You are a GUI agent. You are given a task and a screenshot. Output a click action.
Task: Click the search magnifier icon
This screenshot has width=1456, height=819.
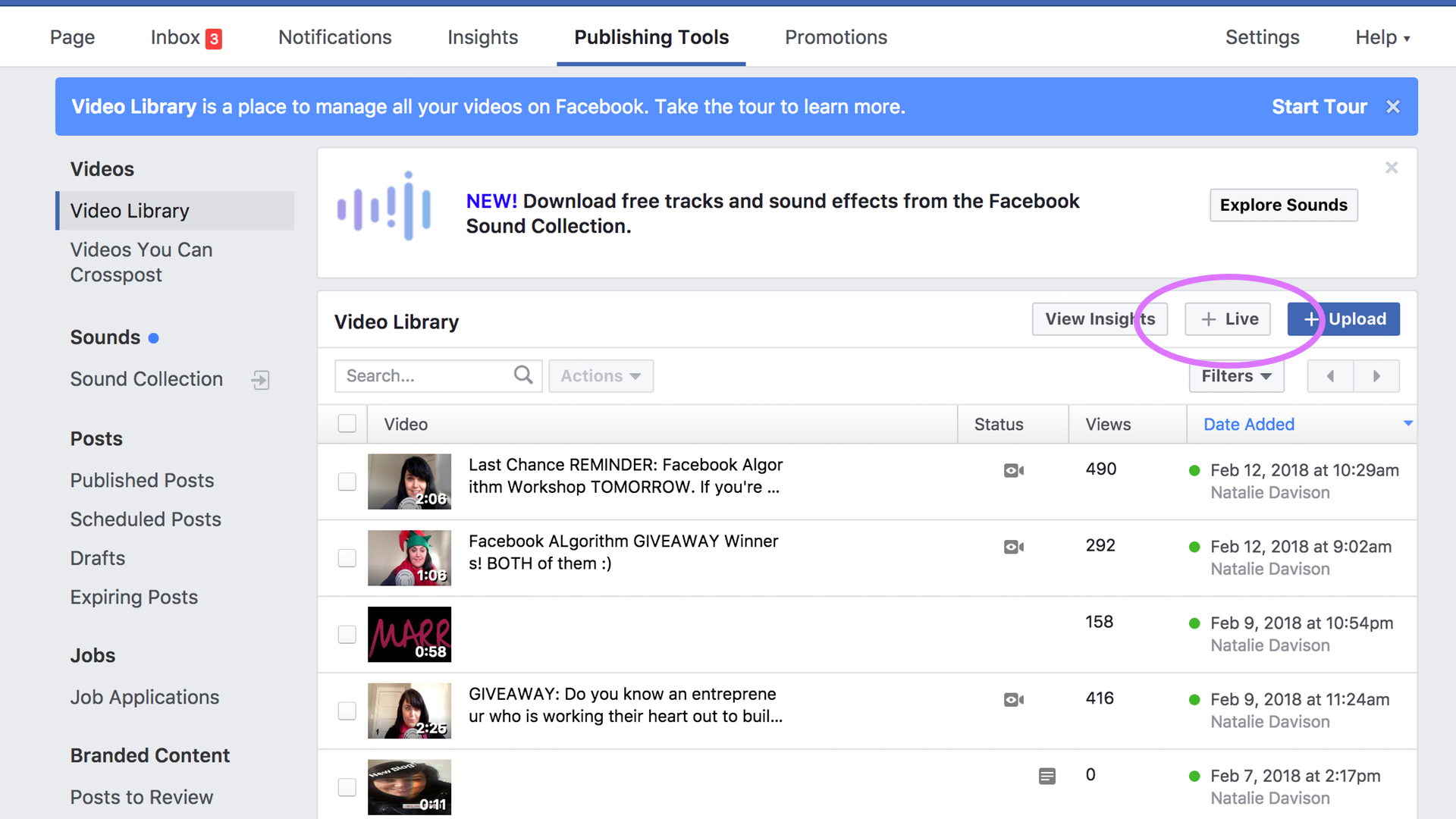click(x=523, y=375)
